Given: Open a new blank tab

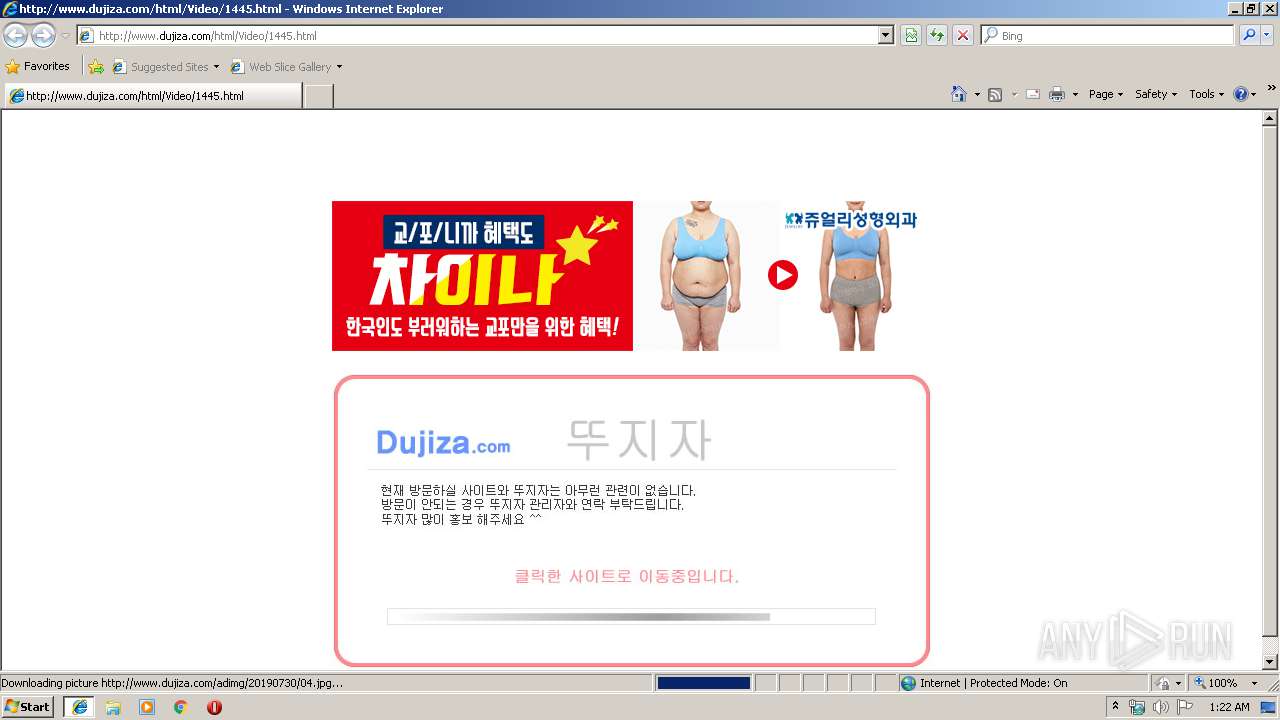Looking at the screenshot, I should point(318,96).
